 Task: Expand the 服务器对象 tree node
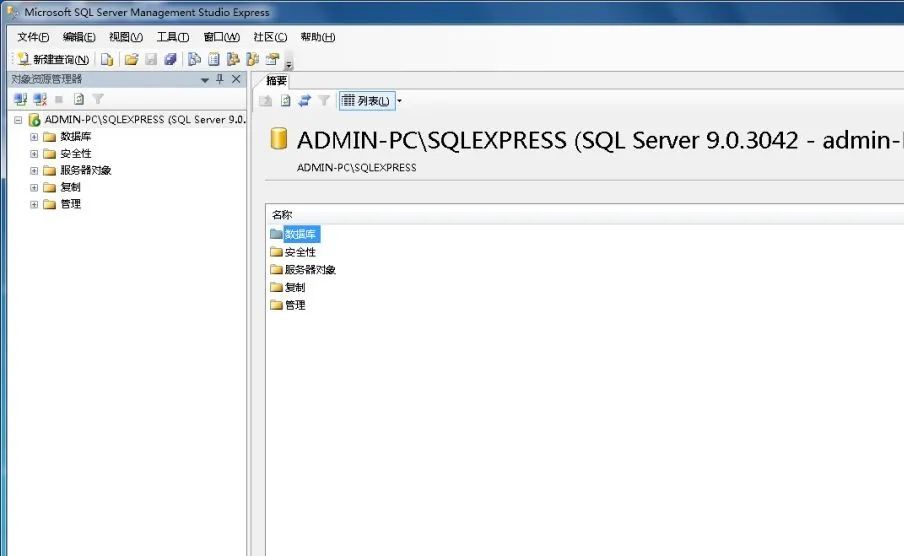(34, 171)
